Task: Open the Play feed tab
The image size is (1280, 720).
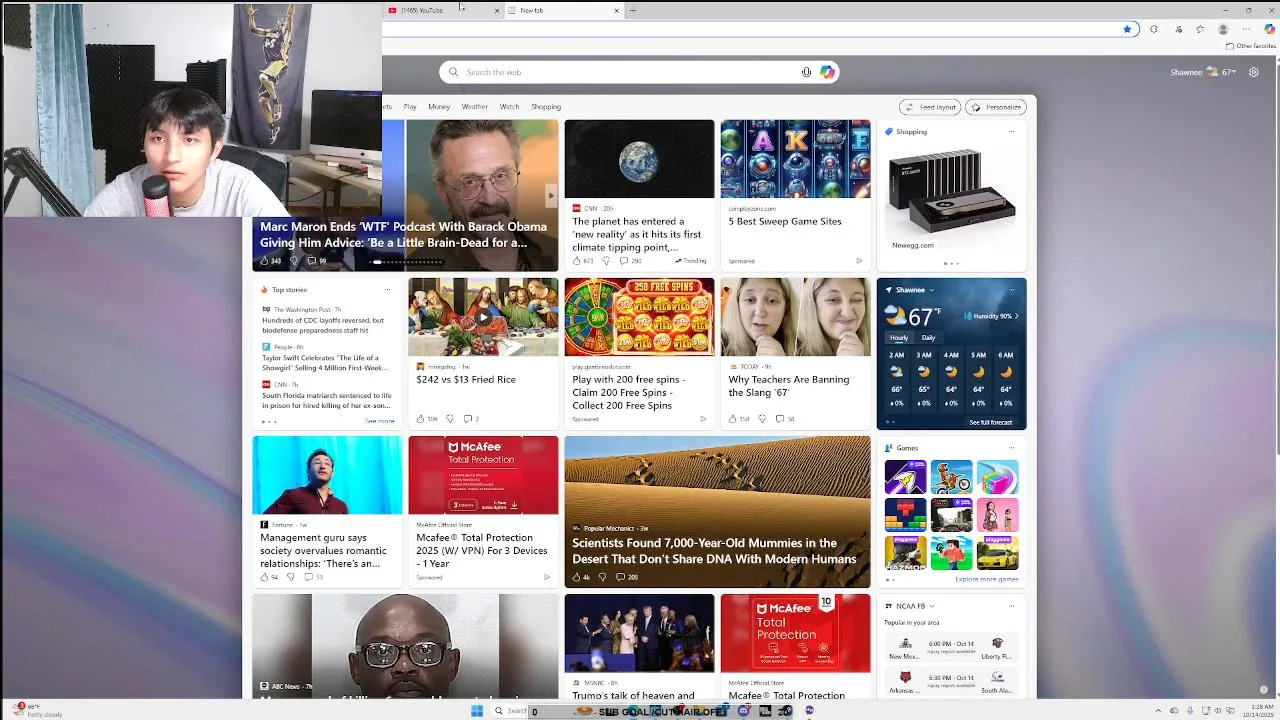Action: point(410,107)
